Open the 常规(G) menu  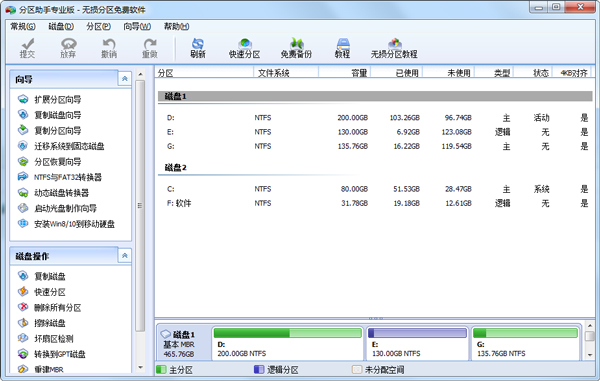point(23,26)
